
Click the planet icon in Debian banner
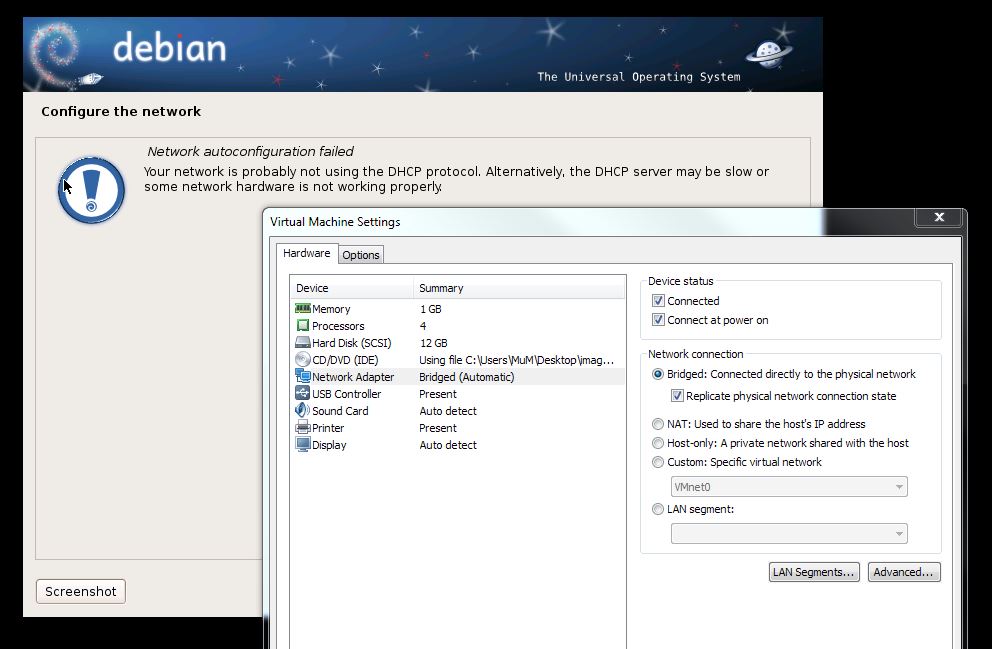pos(769,54)
